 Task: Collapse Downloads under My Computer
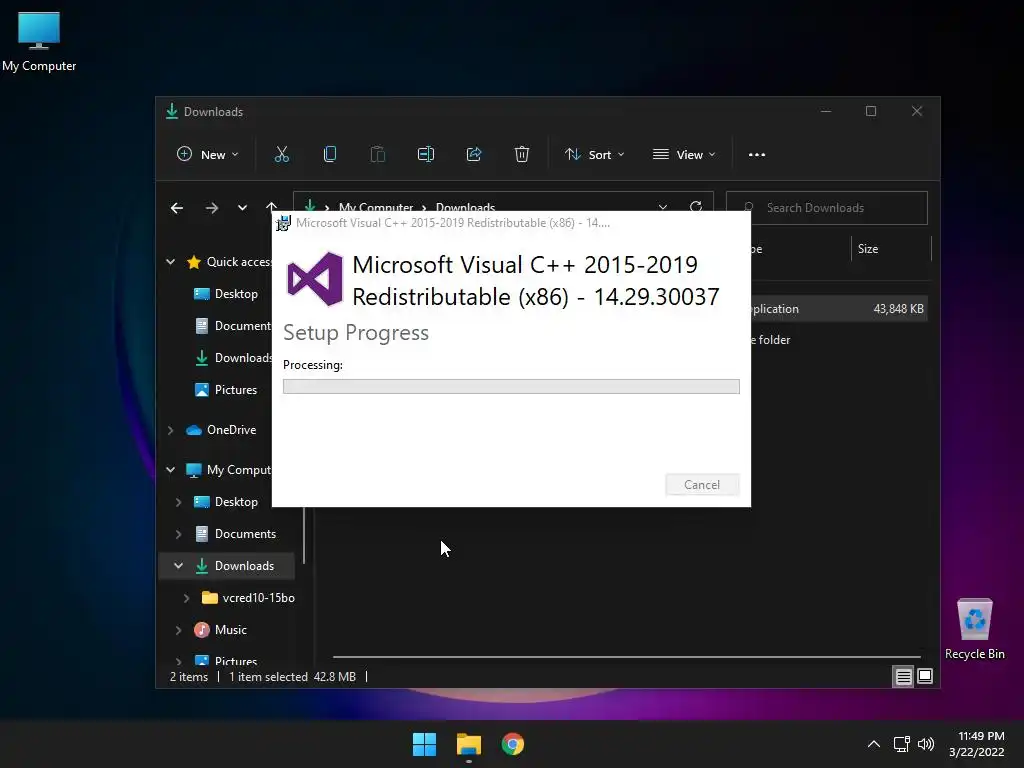click(x=178, y=566)
